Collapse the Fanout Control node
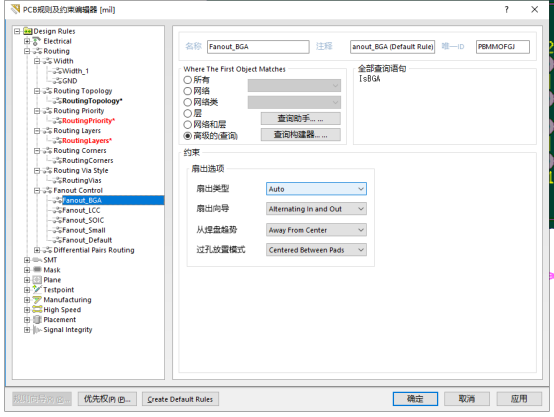Image resolution: width=554 pixels, height=417 pixels. click(x=37, y=190)
